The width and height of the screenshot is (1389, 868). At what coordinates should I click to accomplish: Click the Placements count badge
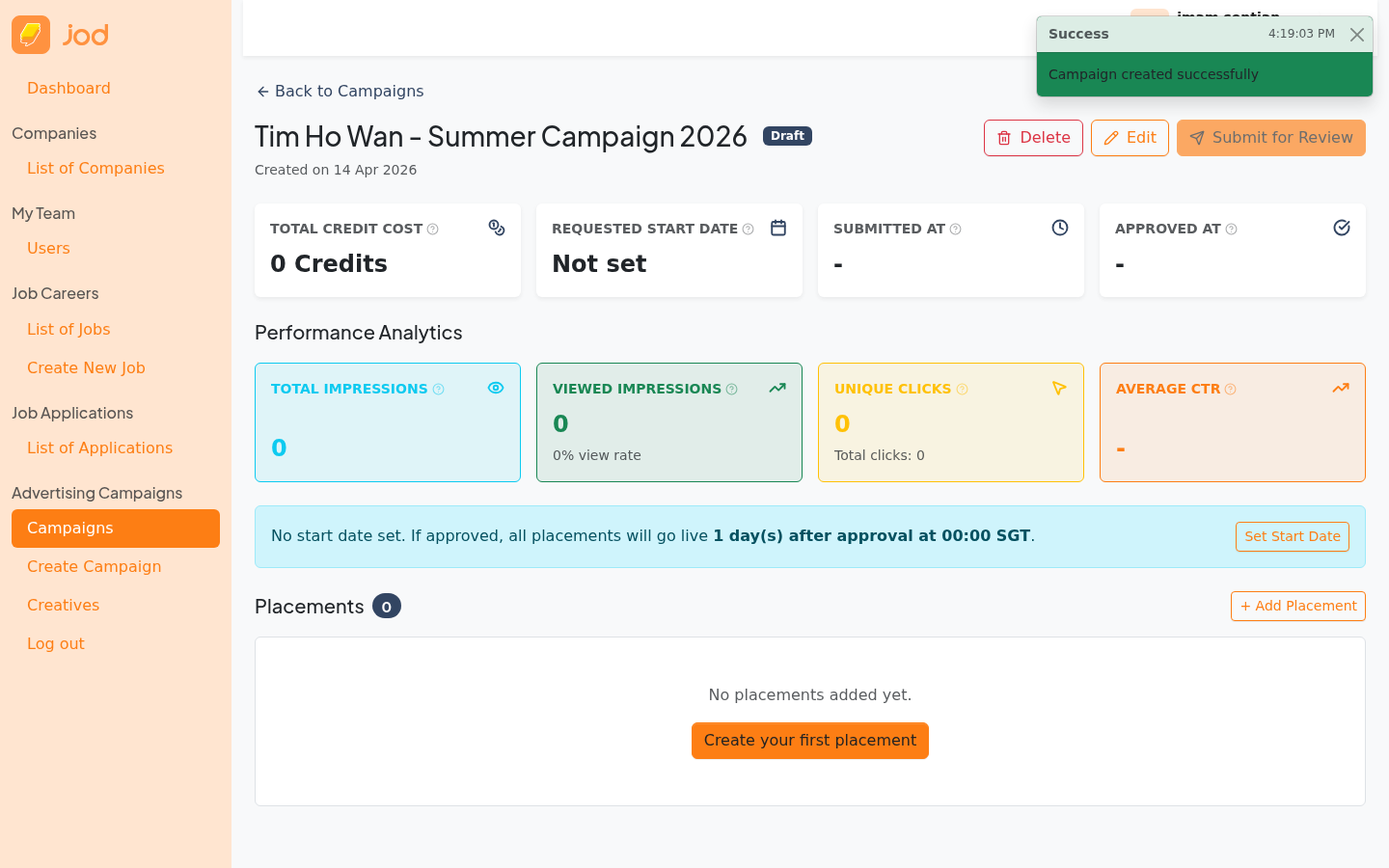tap(387, 607)
